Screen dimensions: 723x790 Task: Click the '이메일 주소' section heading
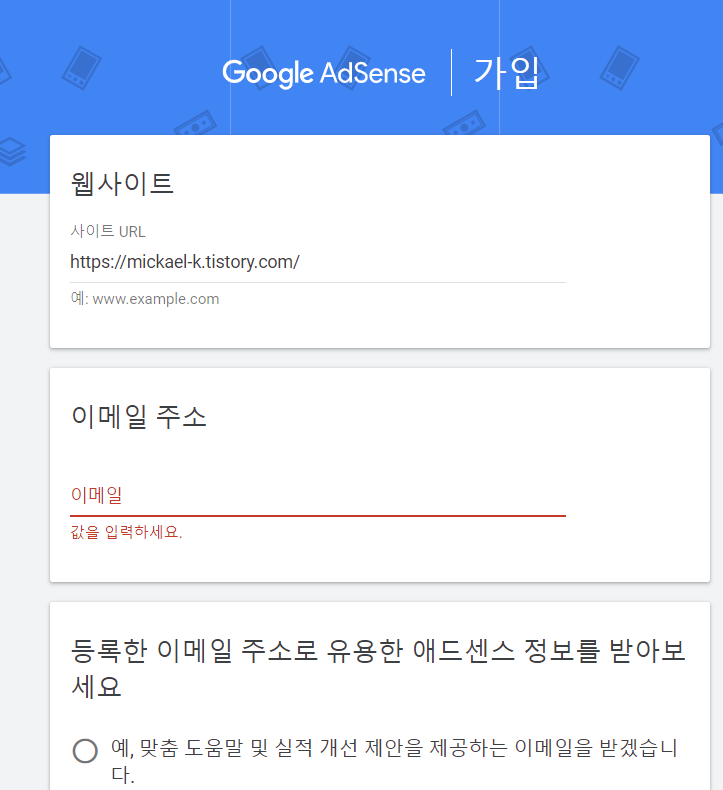tap(139, 417)
